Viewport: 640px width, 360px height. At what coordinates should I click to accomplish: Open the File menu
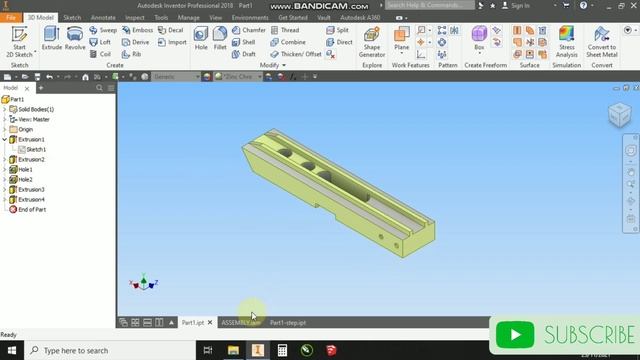tap(11, 18)
